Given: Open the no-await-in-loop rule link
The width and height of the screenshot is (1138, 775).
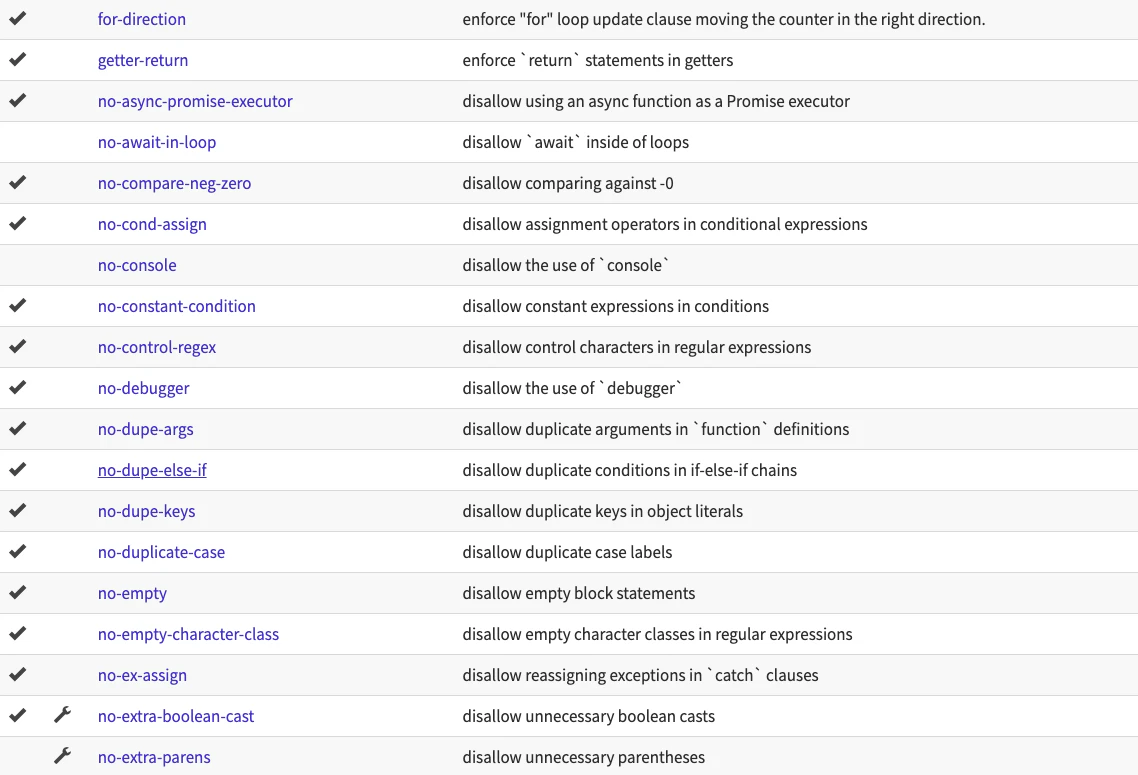Looking at the screenshot, I should click(157, 142).
